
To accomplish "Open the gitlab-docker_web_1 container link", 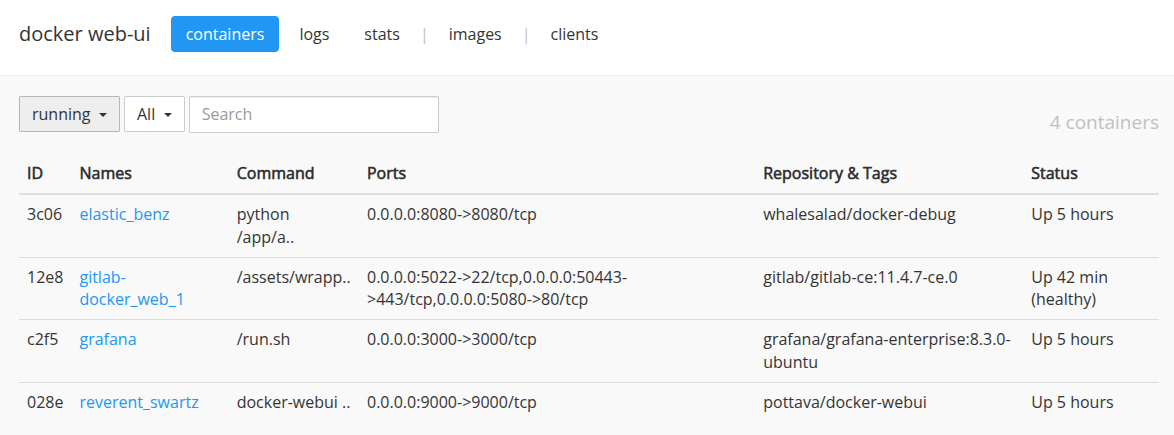I will (x=132, y=288).
